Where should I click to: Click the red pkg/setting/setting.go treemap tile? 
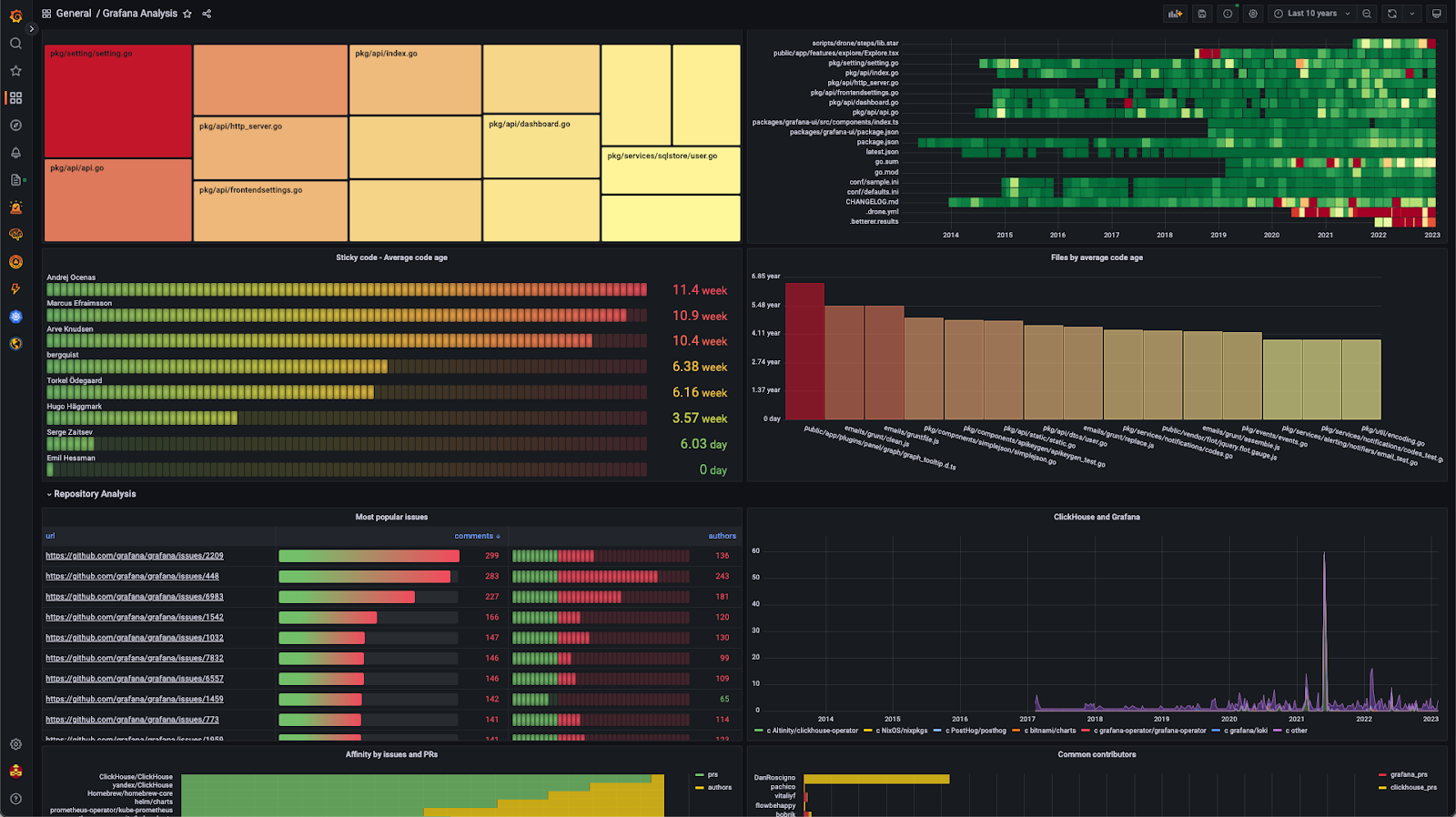[x=117, y=101]
